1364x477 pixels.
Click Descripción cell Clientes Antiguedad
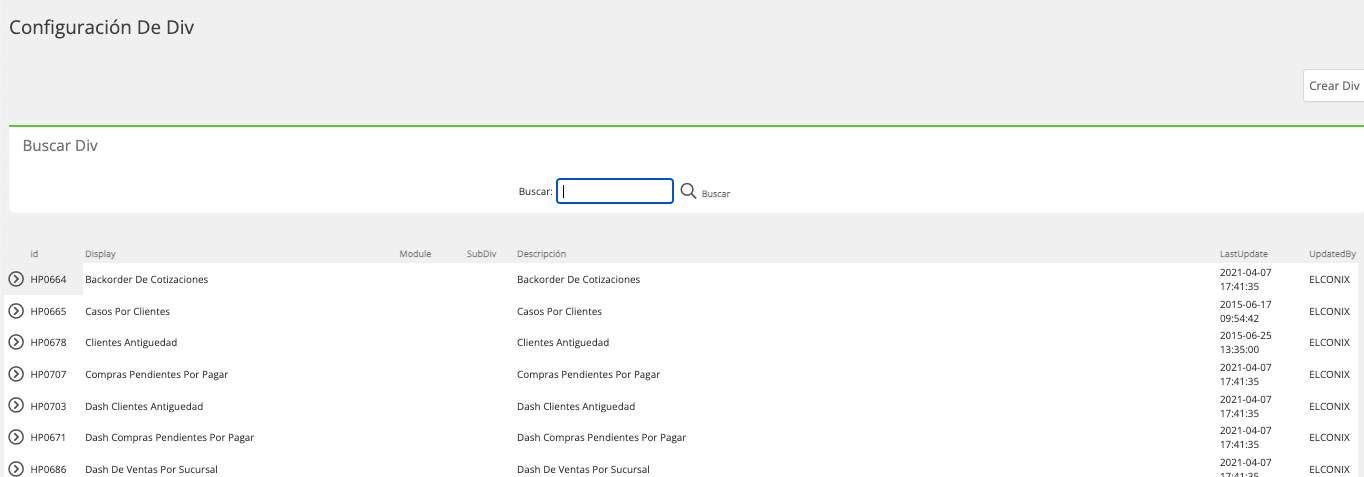(x=563, y=342)
